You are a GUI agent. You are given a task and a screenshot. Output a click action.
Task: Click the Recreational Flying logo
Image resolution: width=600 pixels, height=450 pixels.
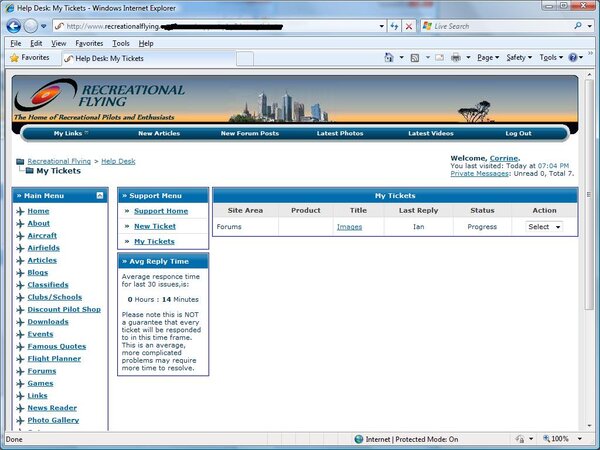[100, 101]
